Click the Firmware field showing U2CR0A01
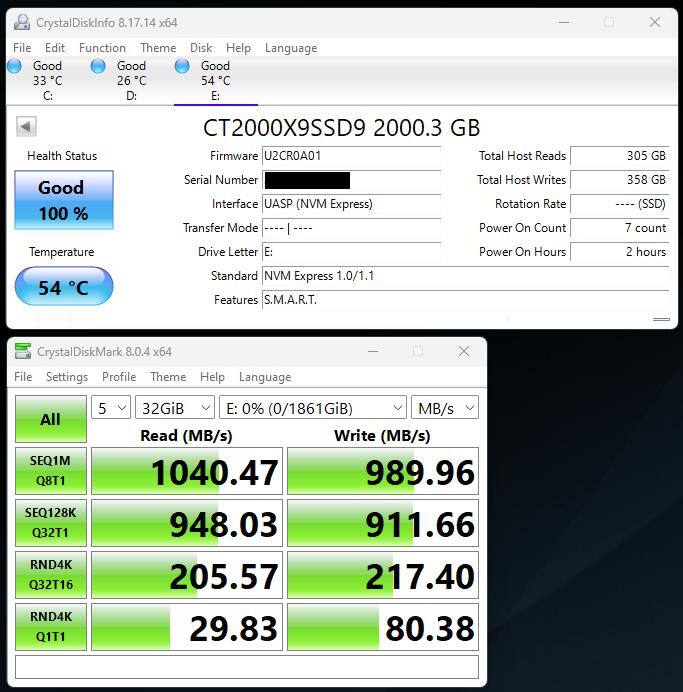 click(350, 156)
